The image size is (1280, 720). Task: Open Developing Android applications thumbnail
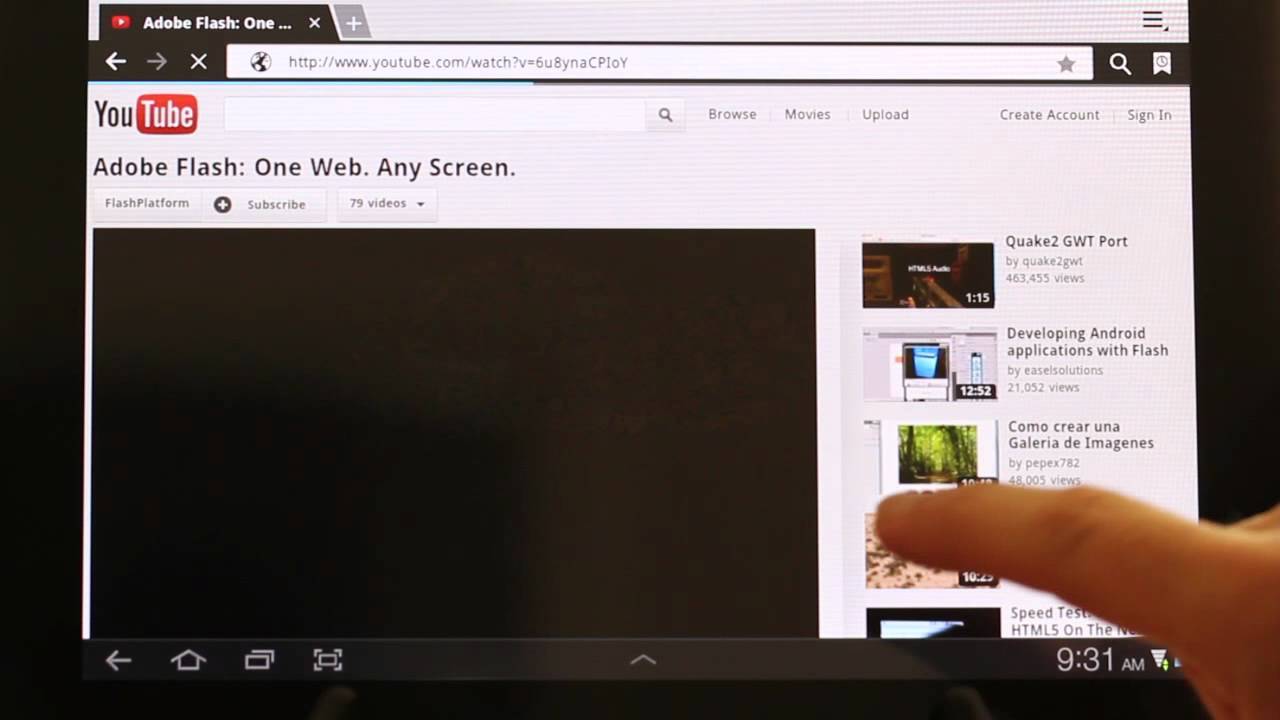click(x=930, y=366)
